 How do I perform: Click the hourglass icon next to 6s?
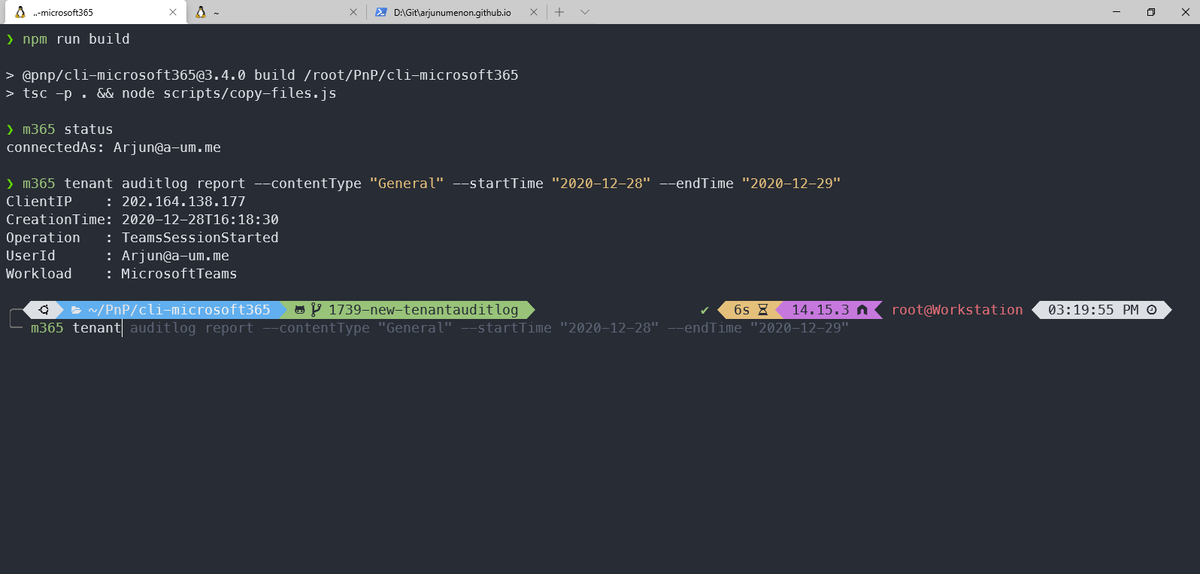click(x=762, y=310)
